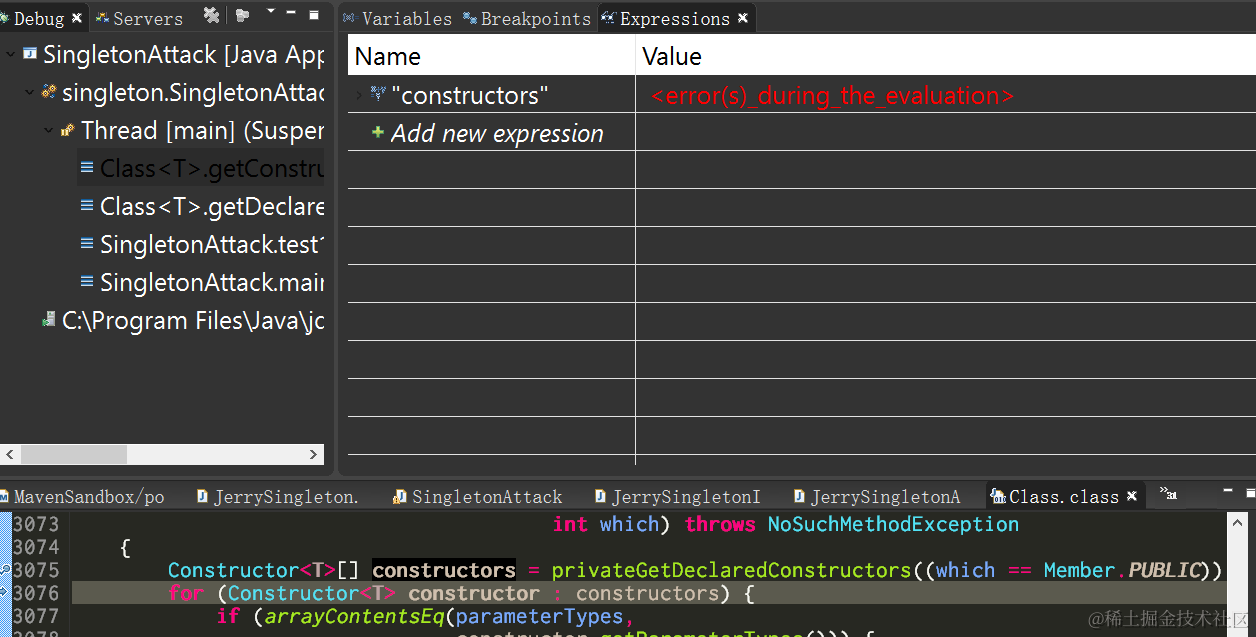Click the Debug panel scroll left arrow
Viewport: 1256px width, 637px height.
click(x=9, y=454)
